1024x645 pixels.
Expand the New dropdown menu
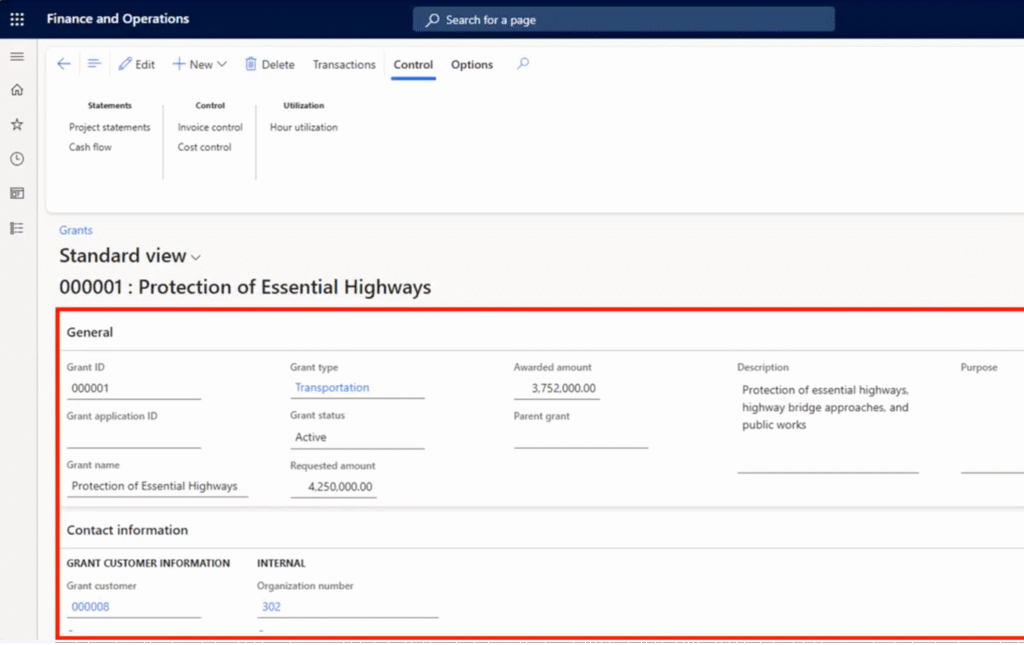pos(200,64)
